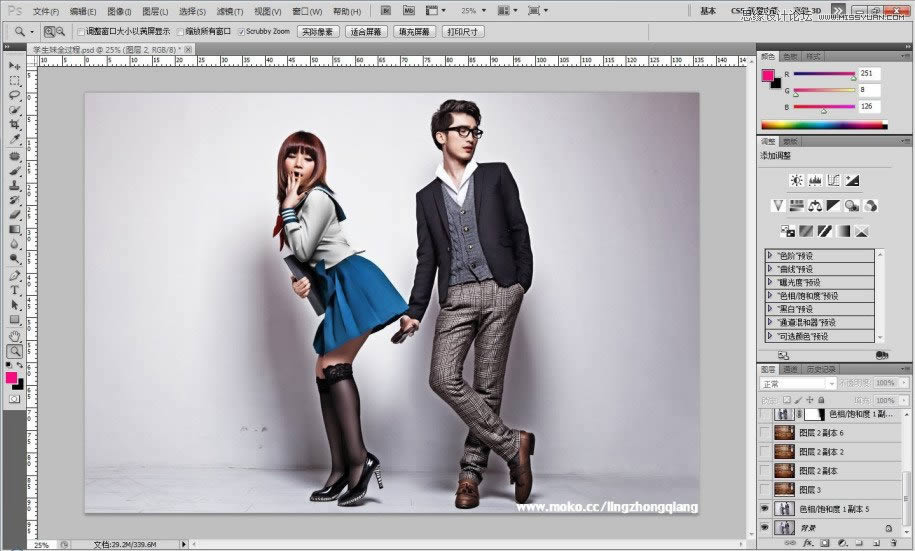Open the 滤镜(T) menu
The height and width of the screenshot is (551, 915).
pyautogui.click(x=229, y=11)
